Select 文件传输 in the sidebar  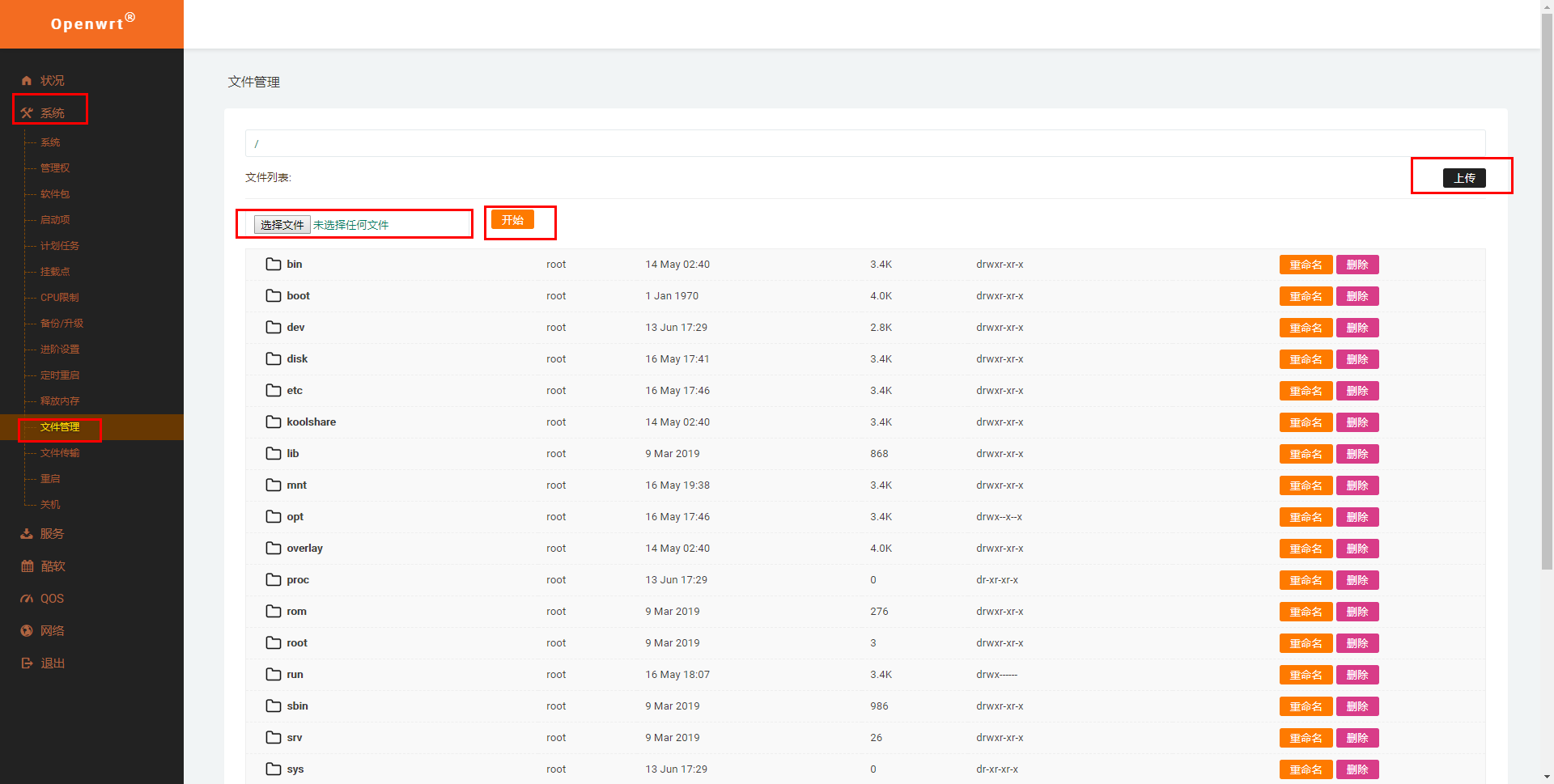(60, 453)
